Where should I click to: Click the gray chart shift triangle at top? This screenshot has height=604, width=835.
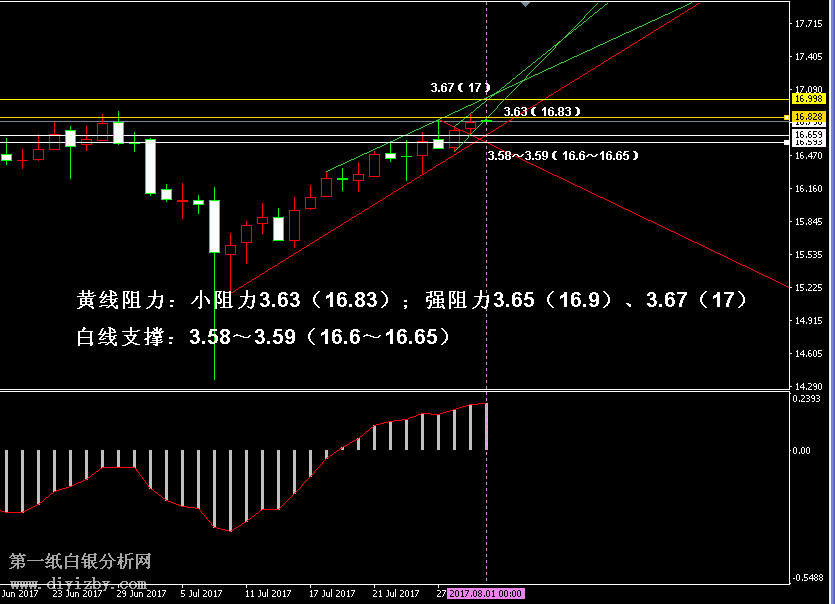525,4
